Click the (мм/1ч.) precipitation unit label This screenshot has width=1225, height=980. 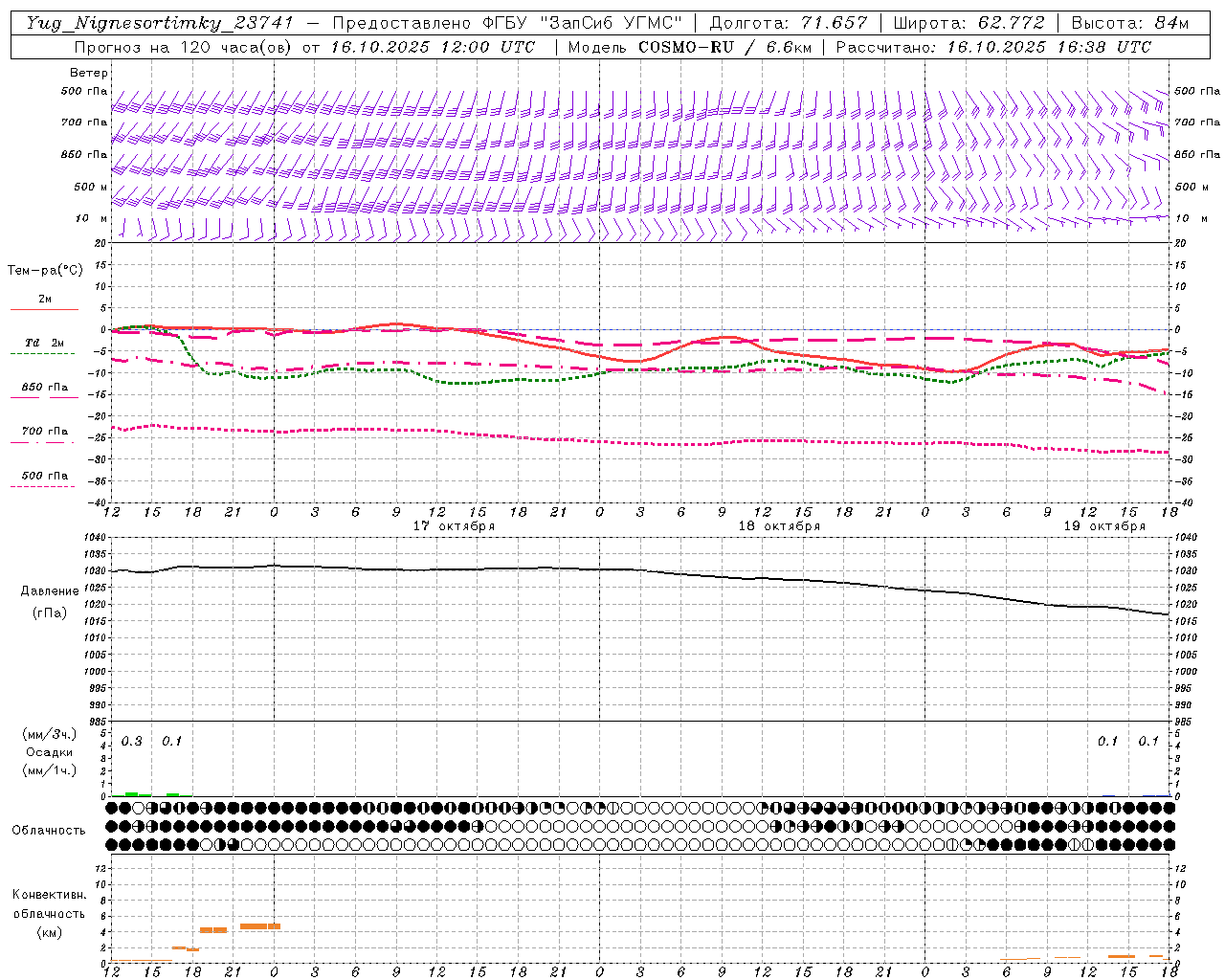50,771
